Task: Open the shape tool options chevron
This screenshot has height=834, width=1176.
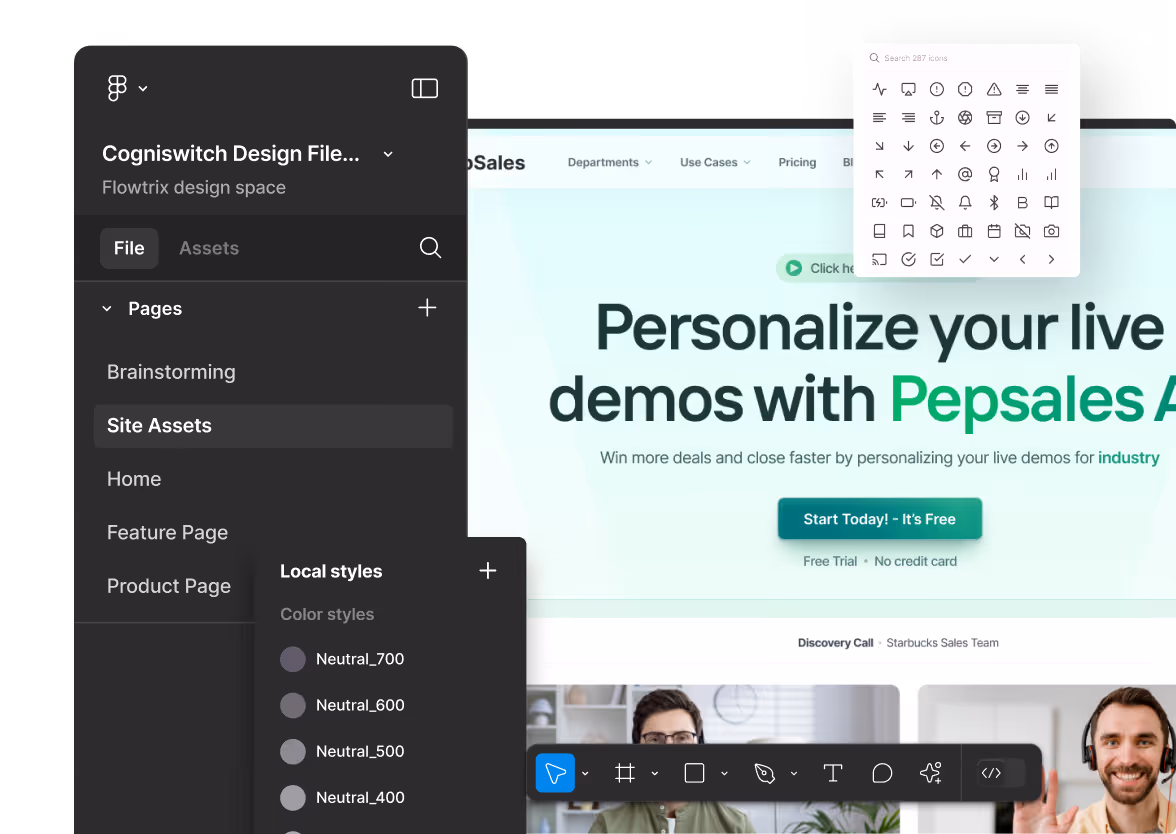Action: click(724, 773)
